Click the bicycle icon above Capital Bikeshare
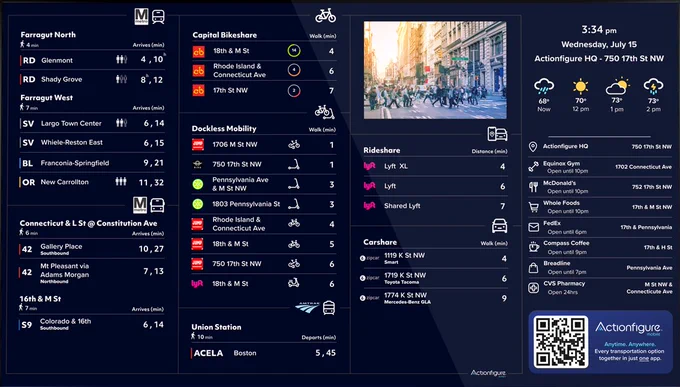Image resolution: width=680 pixels, height=387 pixels. tap(325, 16)
